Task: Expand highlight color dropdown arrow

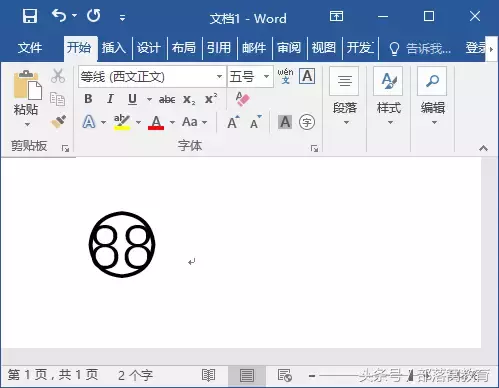Action: [138, 122]
